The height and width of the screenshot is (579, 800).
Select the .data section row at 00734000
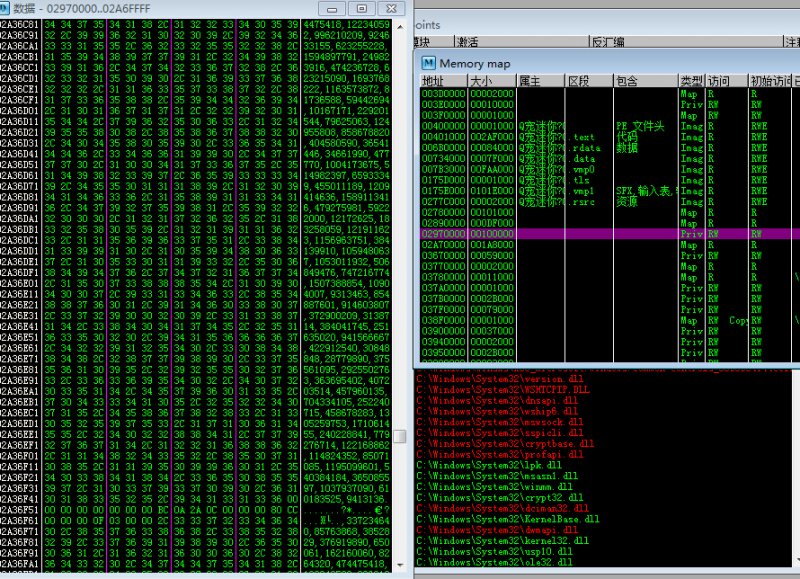click(x=610, y=158)
